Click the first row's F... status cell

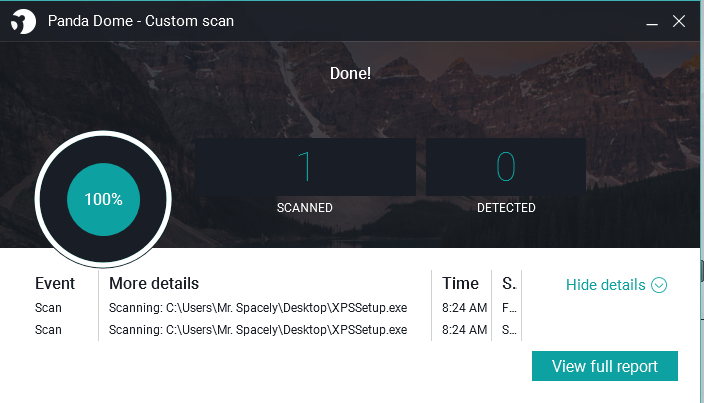coord(509,308)
